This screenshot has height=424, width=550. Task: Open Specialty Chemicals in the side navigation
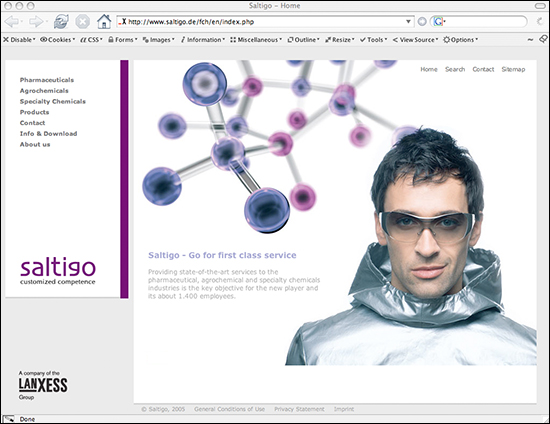pyautogui.click(x=53, y=102)
